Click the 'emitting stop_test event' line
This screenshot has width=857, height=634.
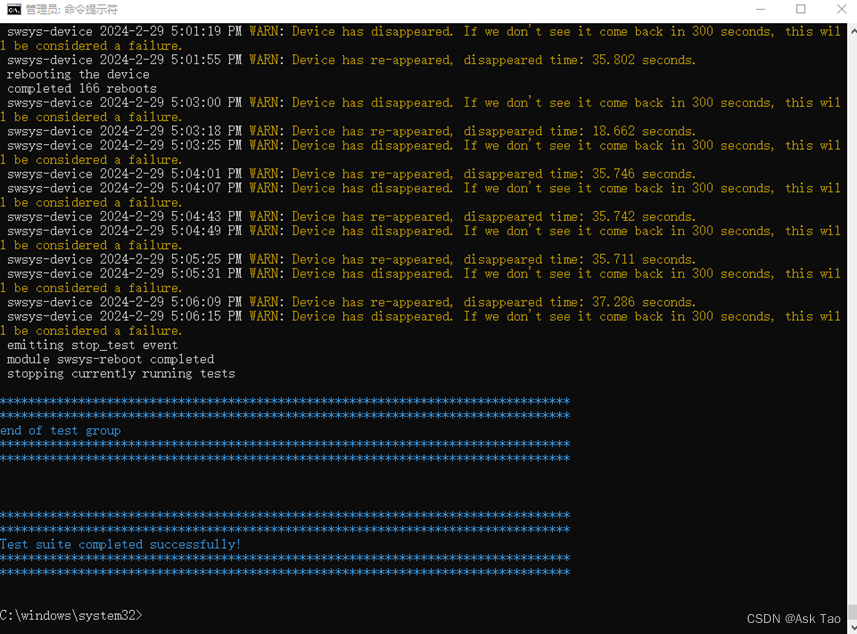pyautogui.click(x=92, y=345)
